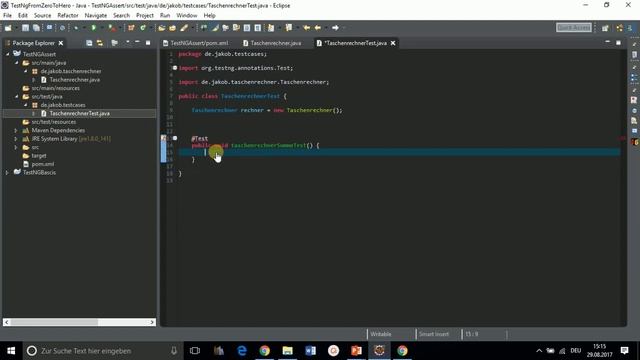Toggle folding for the import statements
Viewport: 640px width, 360px height.
pos(175,68)
